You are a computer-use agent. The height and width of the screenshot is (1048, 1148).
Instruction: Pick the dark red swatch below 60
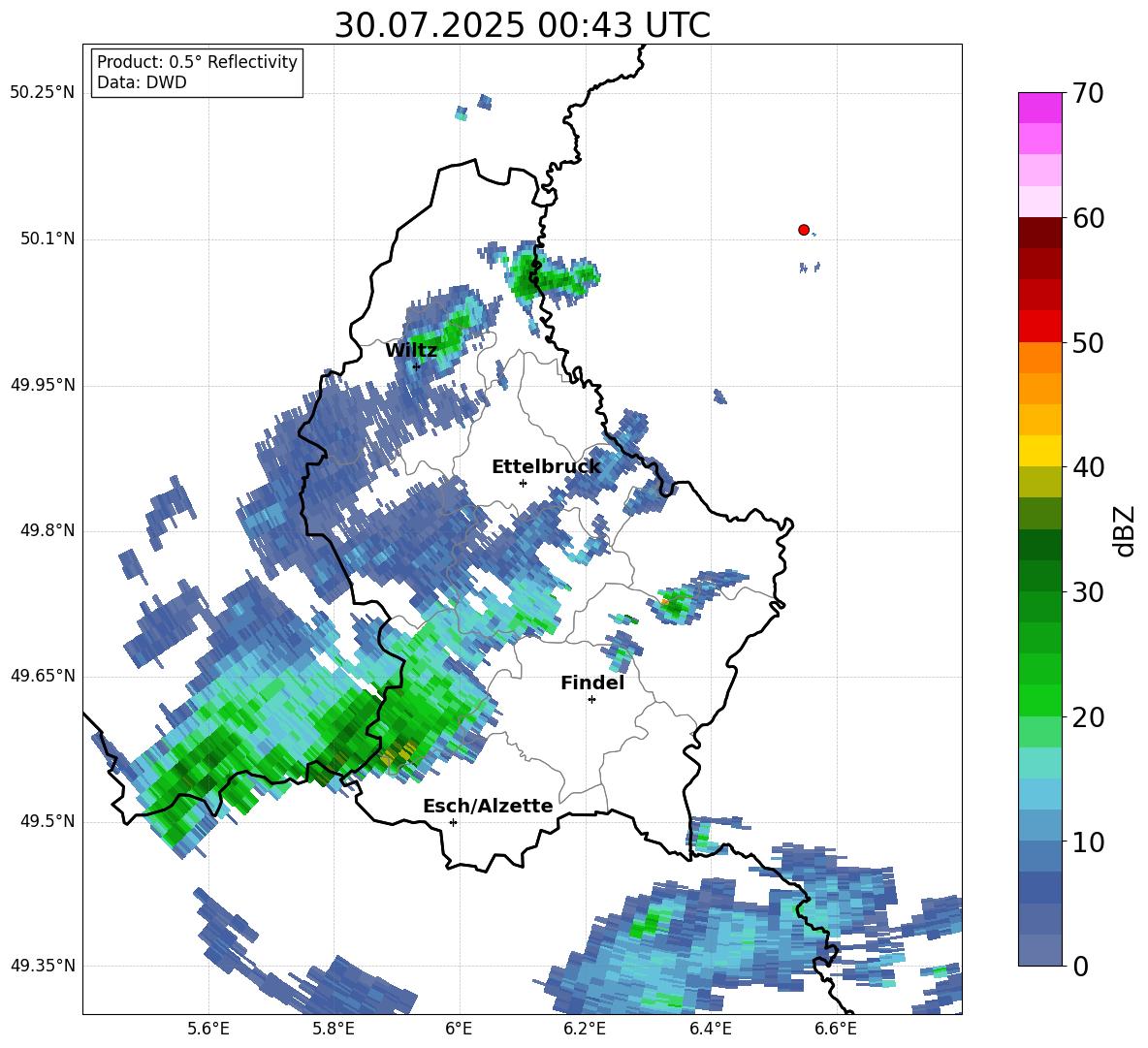(x=1039, y=232)
